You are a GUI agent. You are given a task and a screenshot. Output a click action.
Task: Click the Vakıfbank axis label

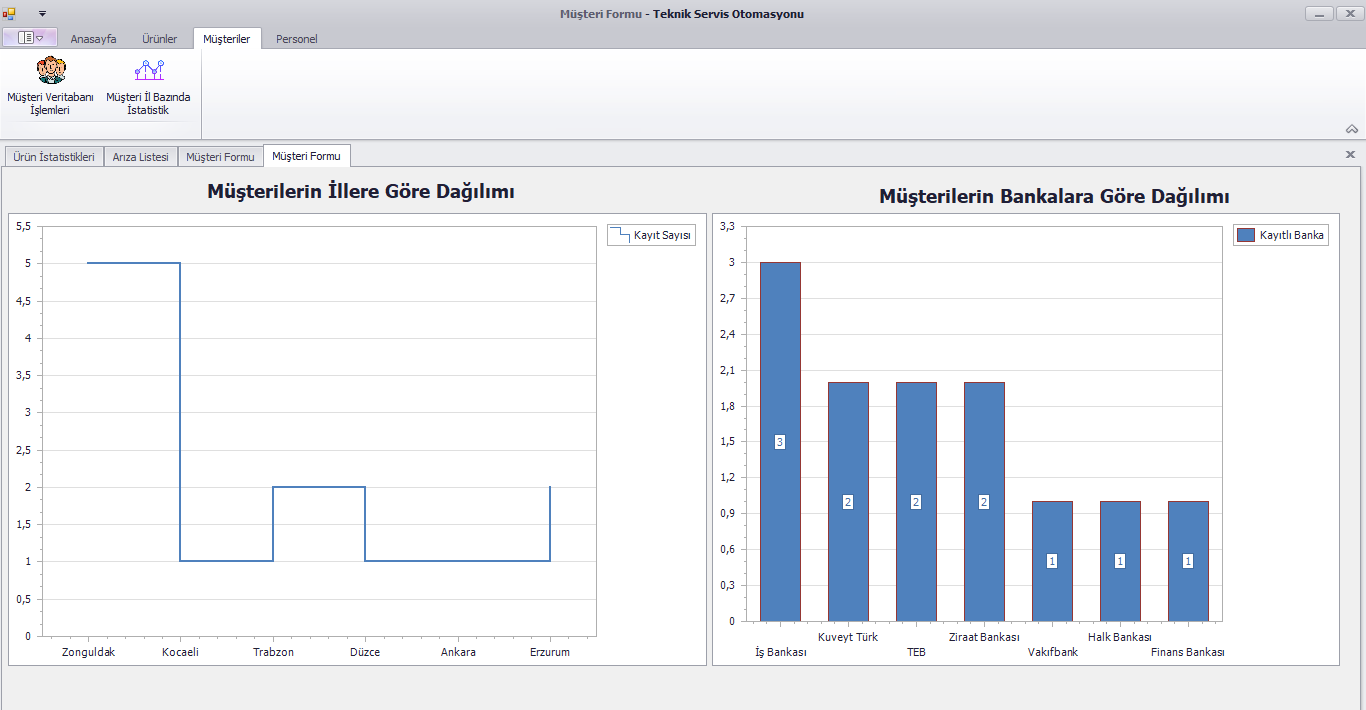(1053, 652)
